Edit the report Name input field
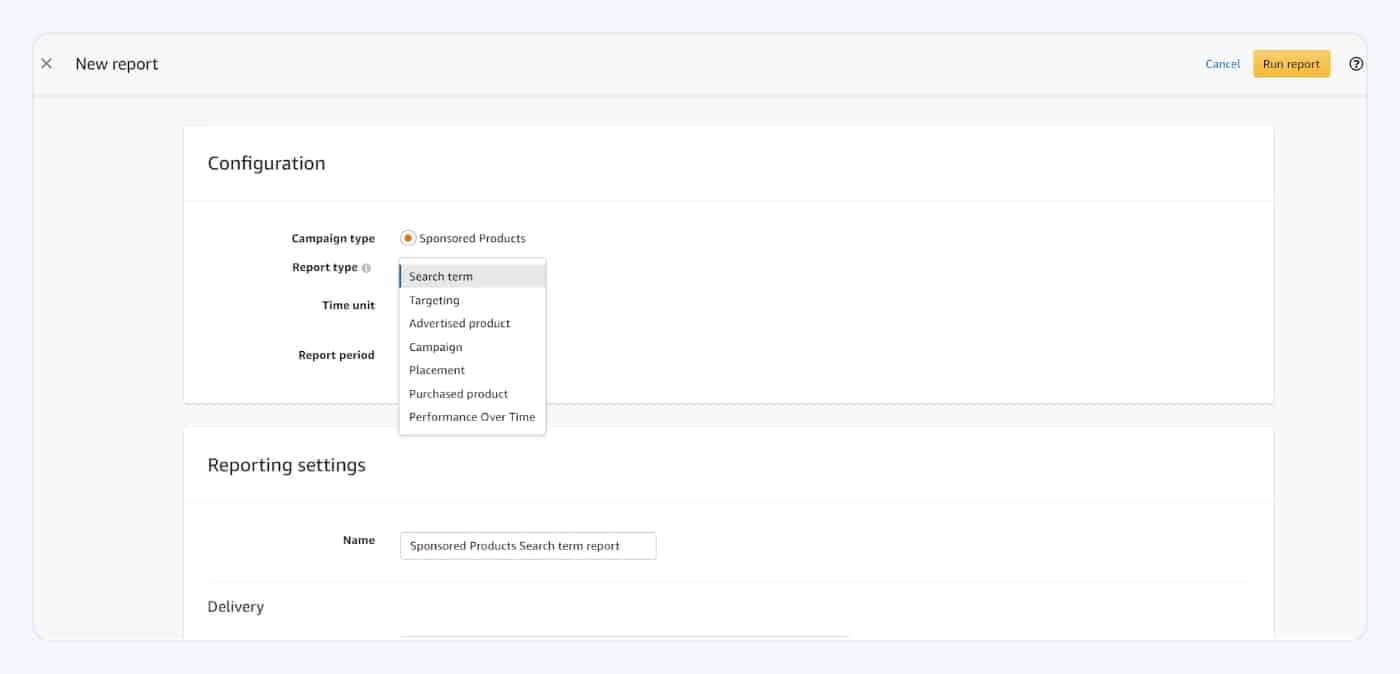Image resolution: width=1400 pixels, height=674 pixels. tap(528, 546)
